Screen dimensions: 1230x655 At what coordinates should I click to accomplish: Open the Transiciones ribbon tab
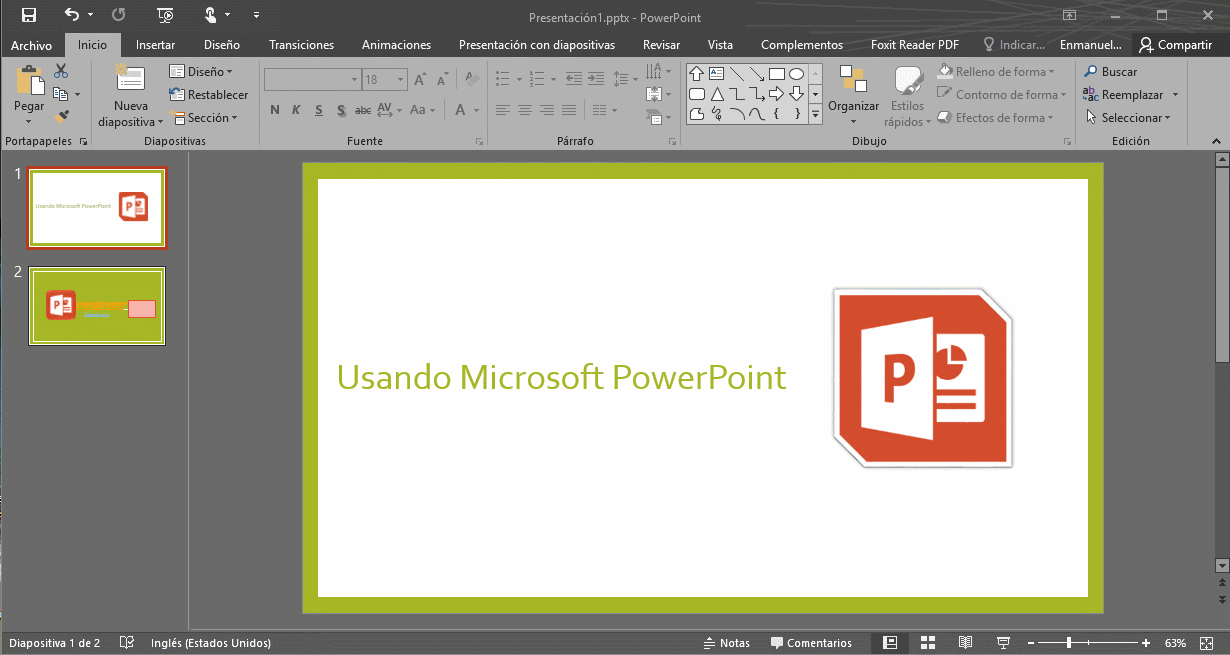301,44
